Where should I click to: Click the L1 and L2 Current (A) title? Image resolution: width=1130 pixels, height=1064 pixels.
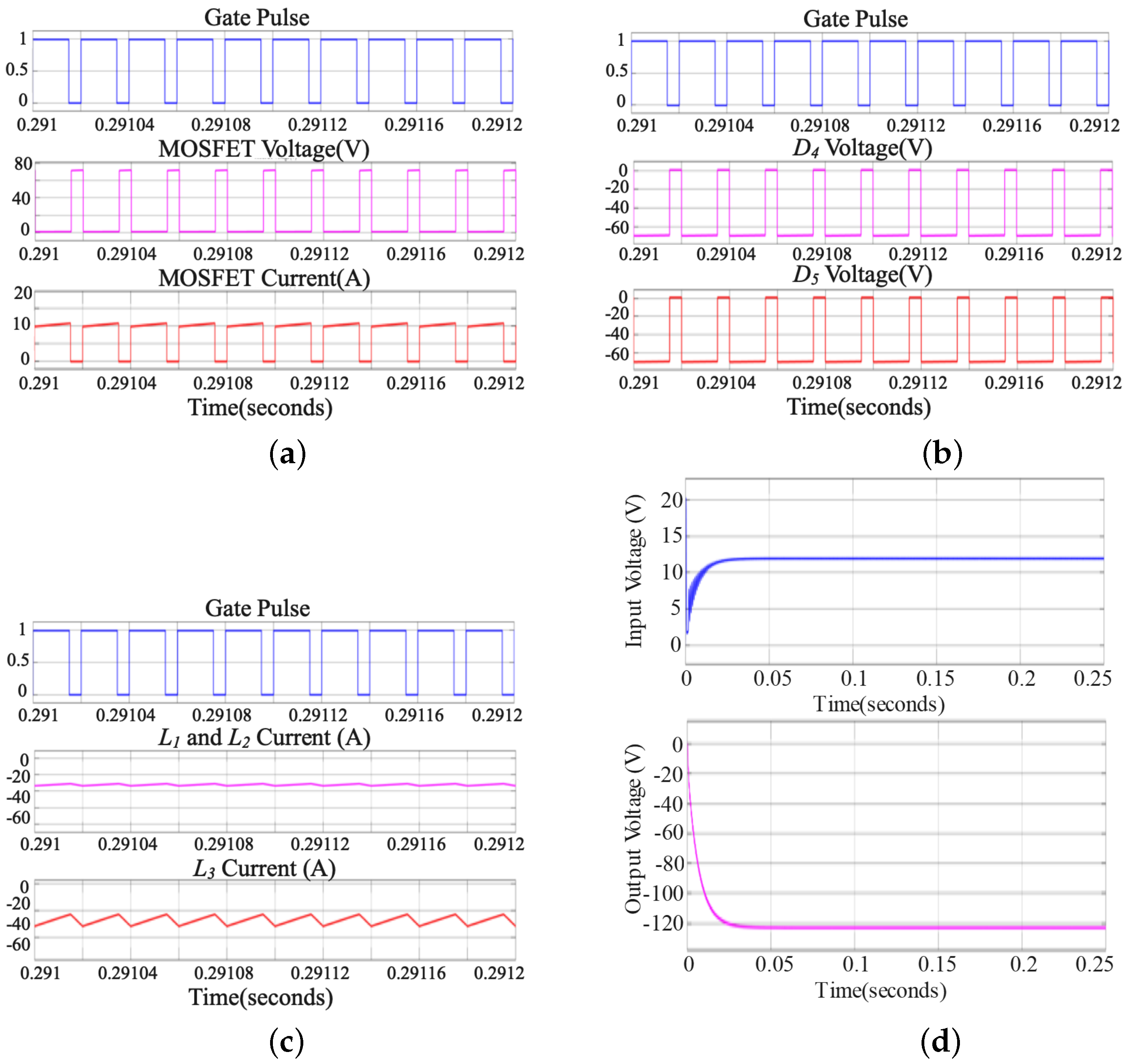(264, 738)
